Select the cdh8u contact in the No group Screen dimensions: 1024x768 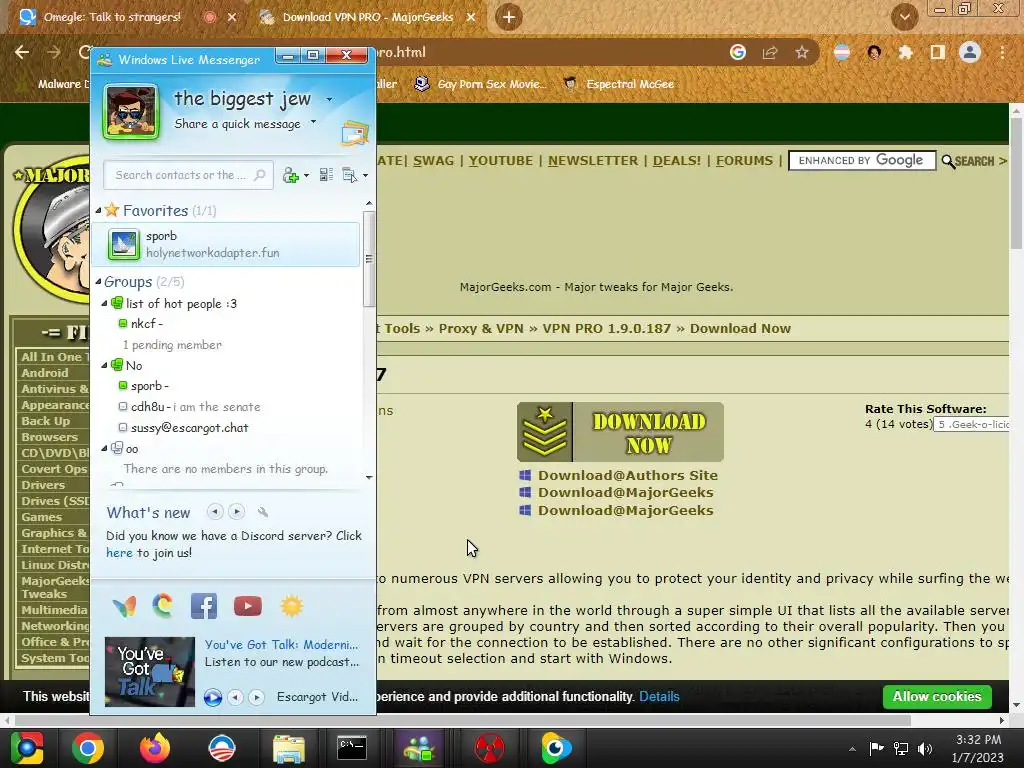pos(189,407)
